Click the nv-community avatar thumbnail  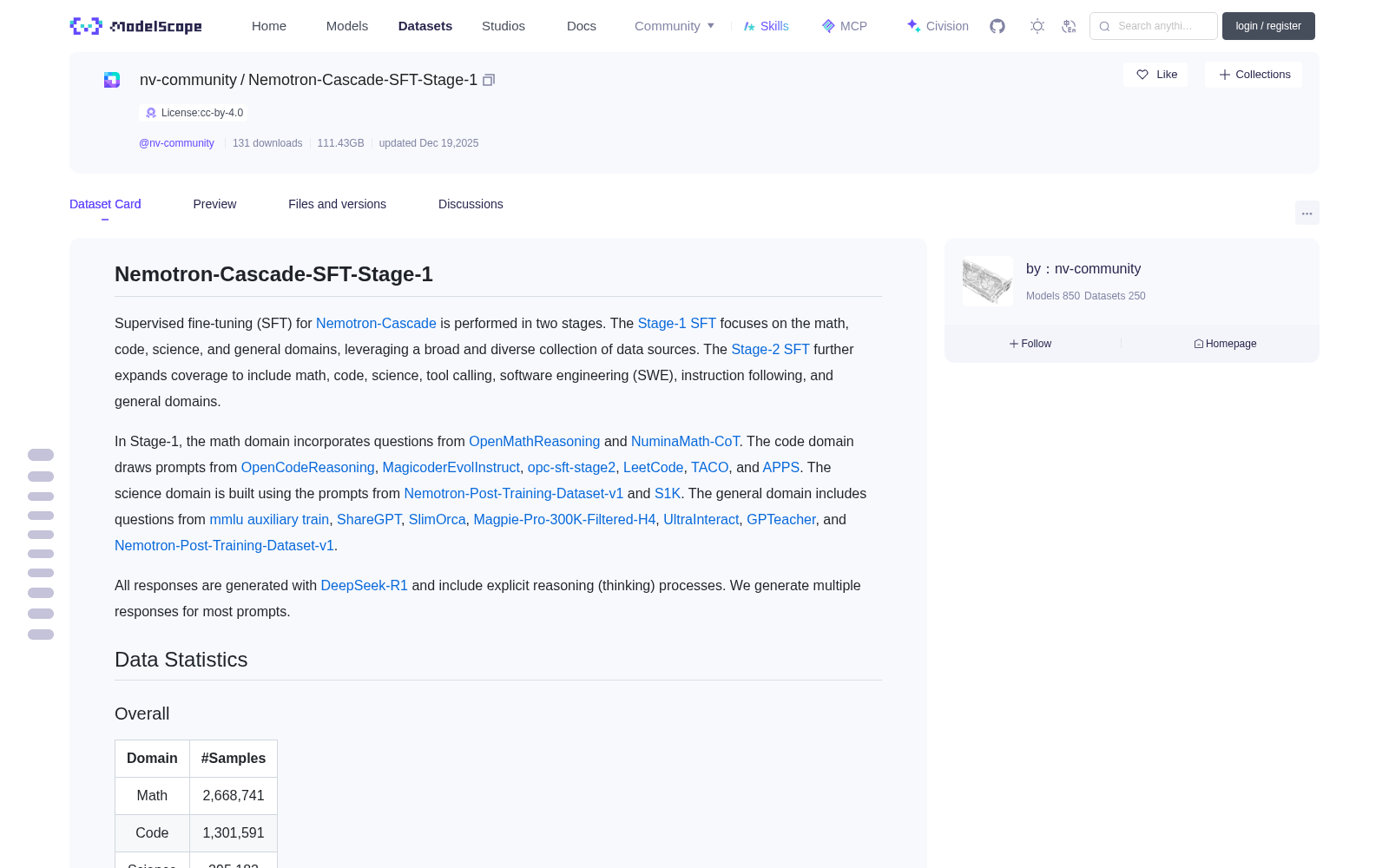(988, 281)
